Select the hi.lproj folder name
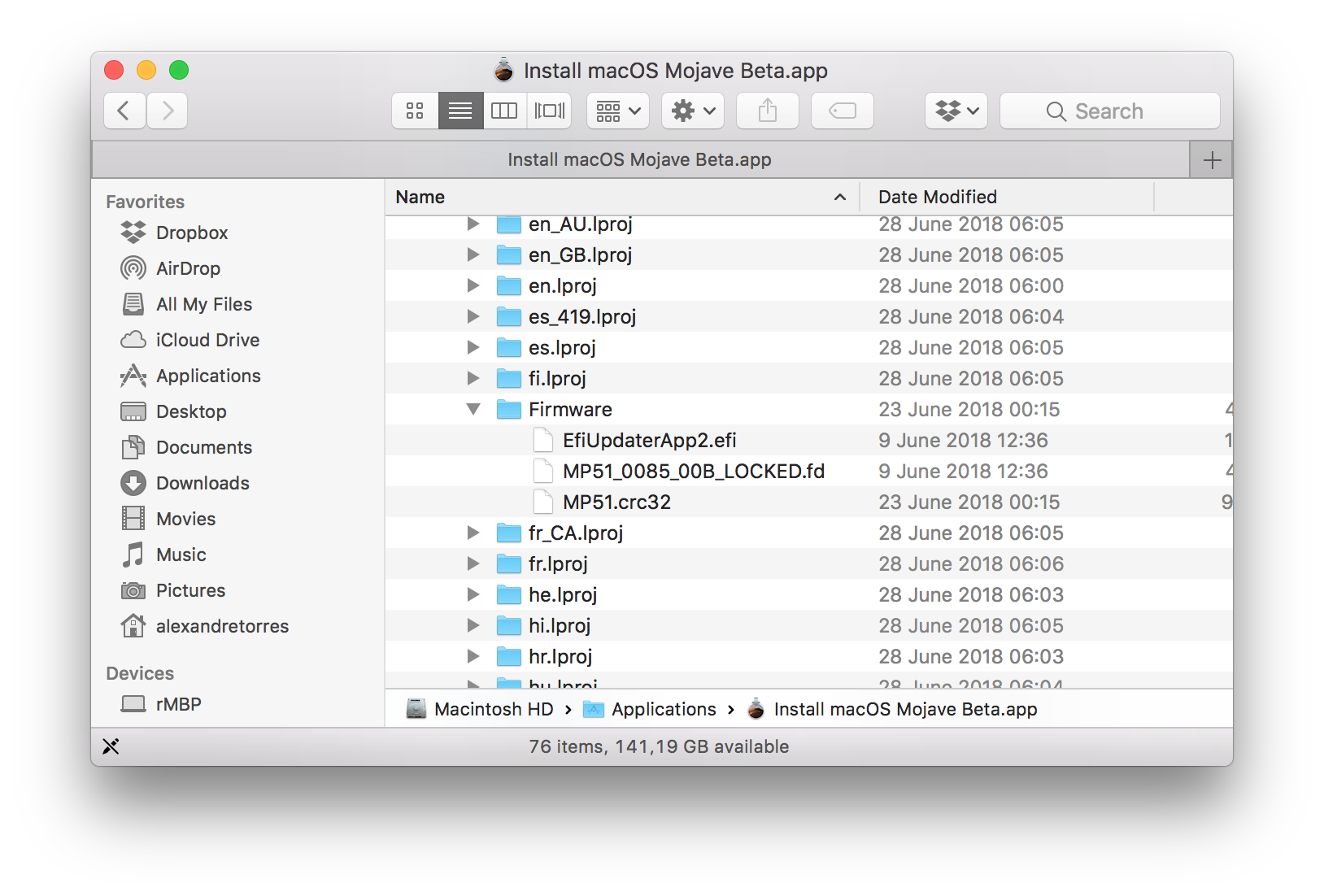The width and height of the screenshot is (1324, 896). tap(560, 625)
